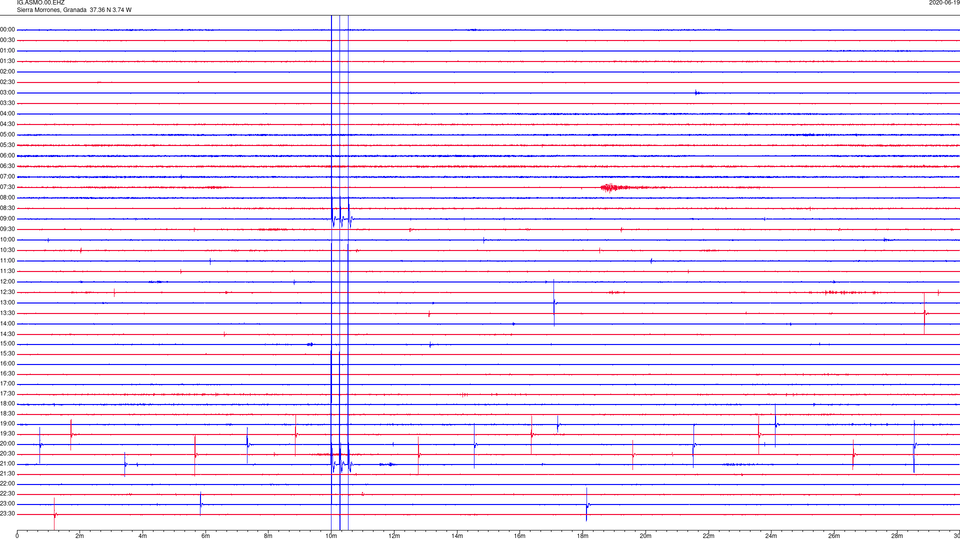Select the 04:30 trace time label
960x540 pixels.
coord(7,124)
